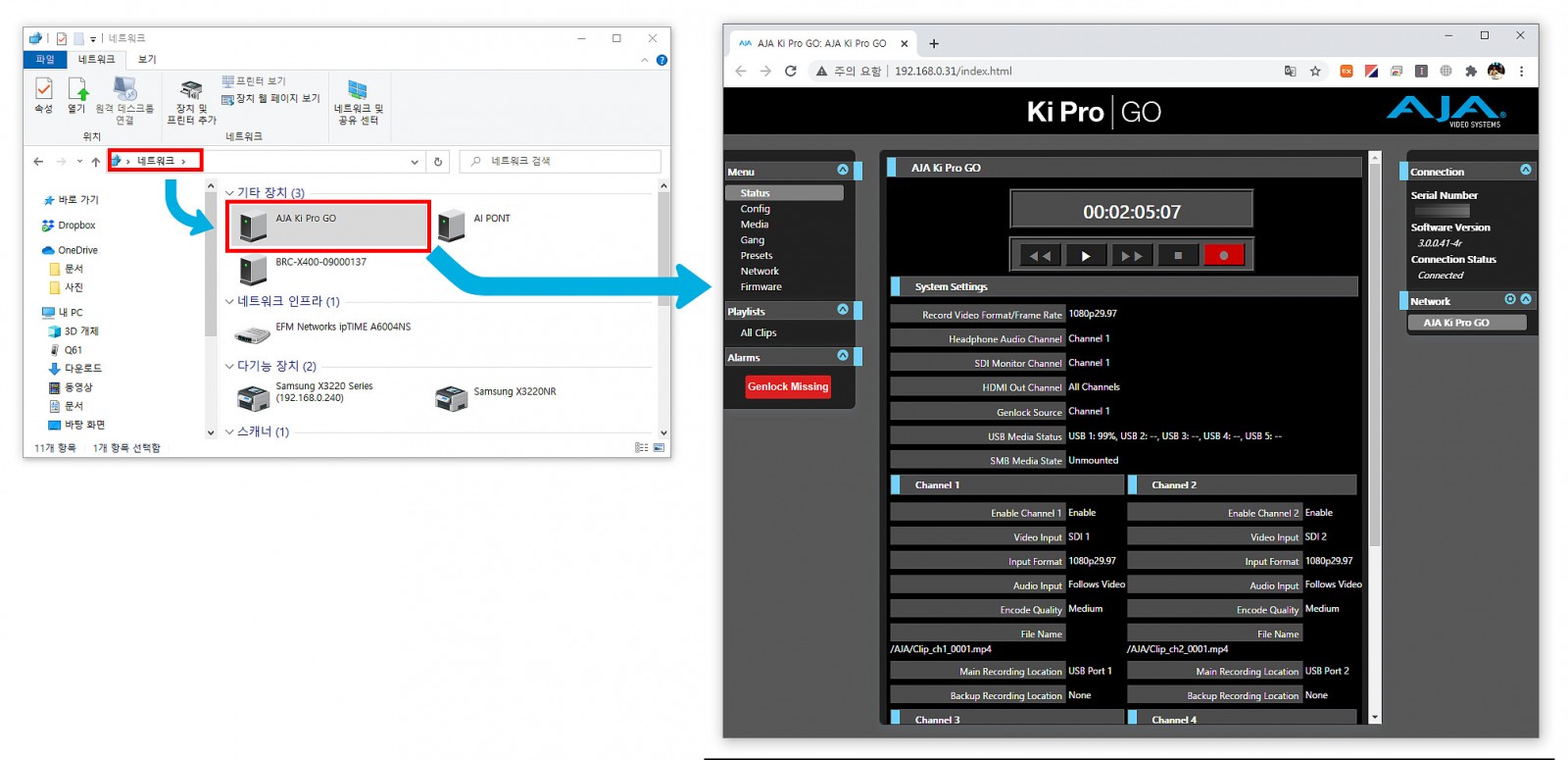Image resolution: width=1568 pixels, height=760 pixels.
Task: Open the Media page in Ki Pro menu
Action: 755,225
